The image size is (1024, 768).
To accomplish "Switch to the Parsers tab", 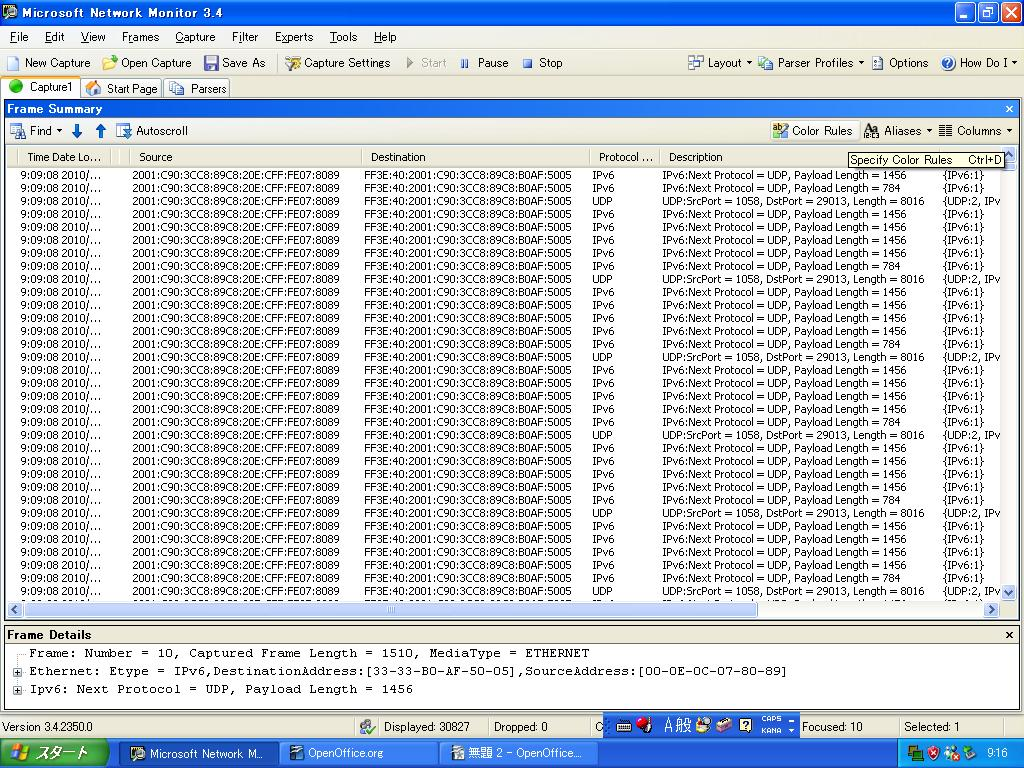I will tap(198, 88).
